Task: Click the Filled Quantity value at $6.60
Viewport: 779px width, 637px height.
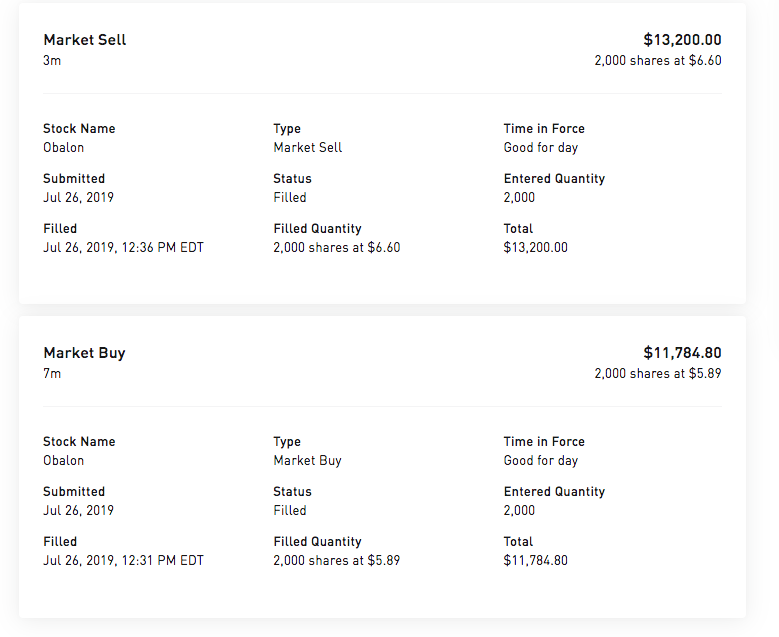Action: tap(336, 247)
